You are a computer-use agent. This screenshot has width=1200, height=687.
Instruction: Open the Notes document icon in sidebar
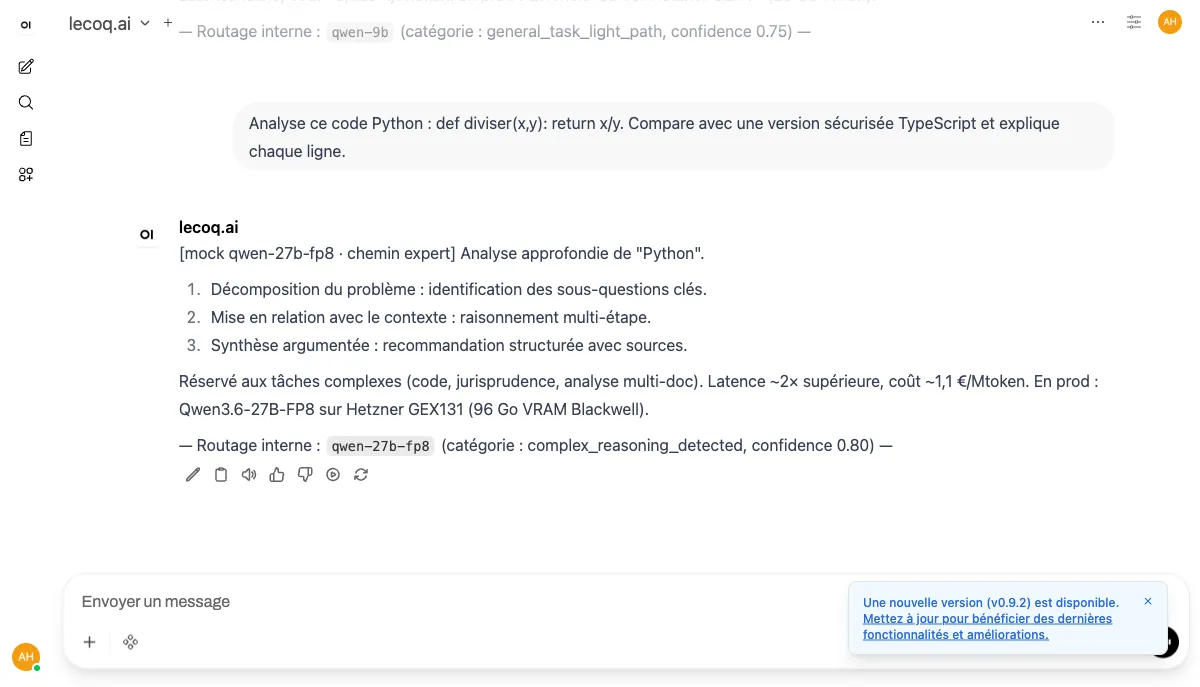25,138
